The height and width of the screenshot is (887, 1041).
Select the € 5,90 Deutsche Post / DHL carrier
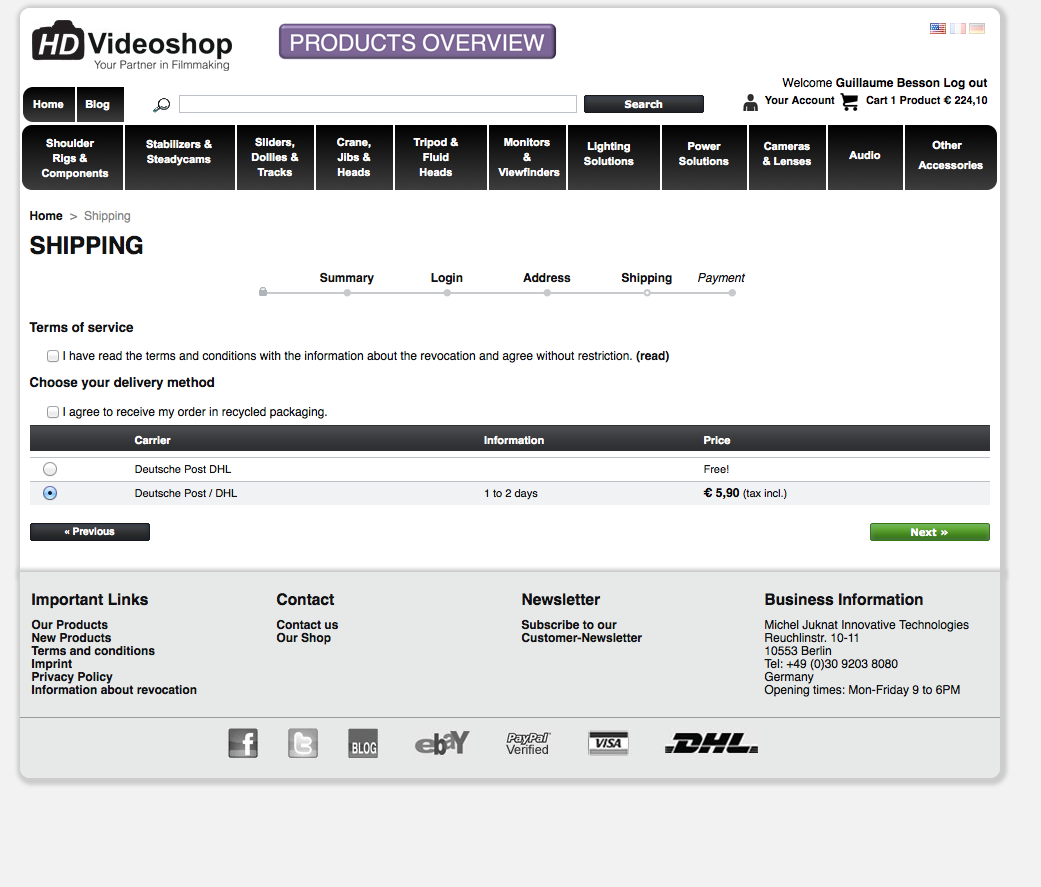pyautogui.click(x=50, y=493)
